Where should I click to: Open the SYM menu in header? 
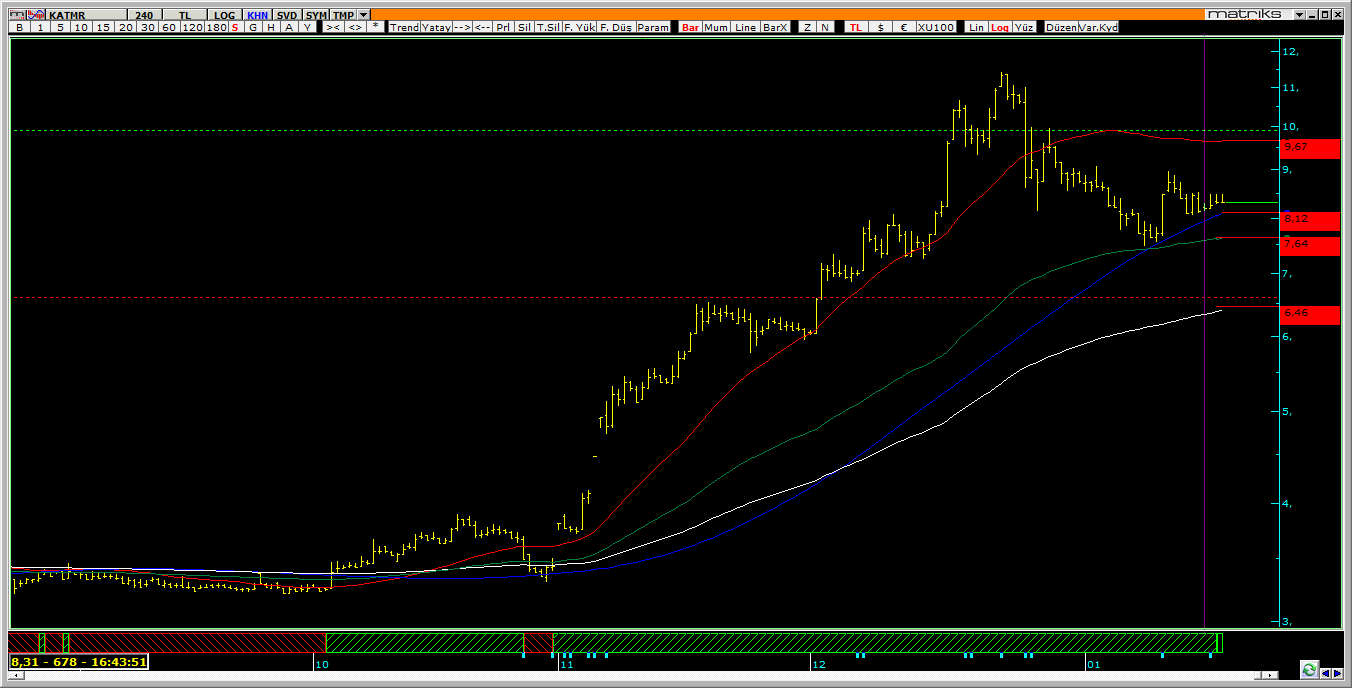pos(315,15)
